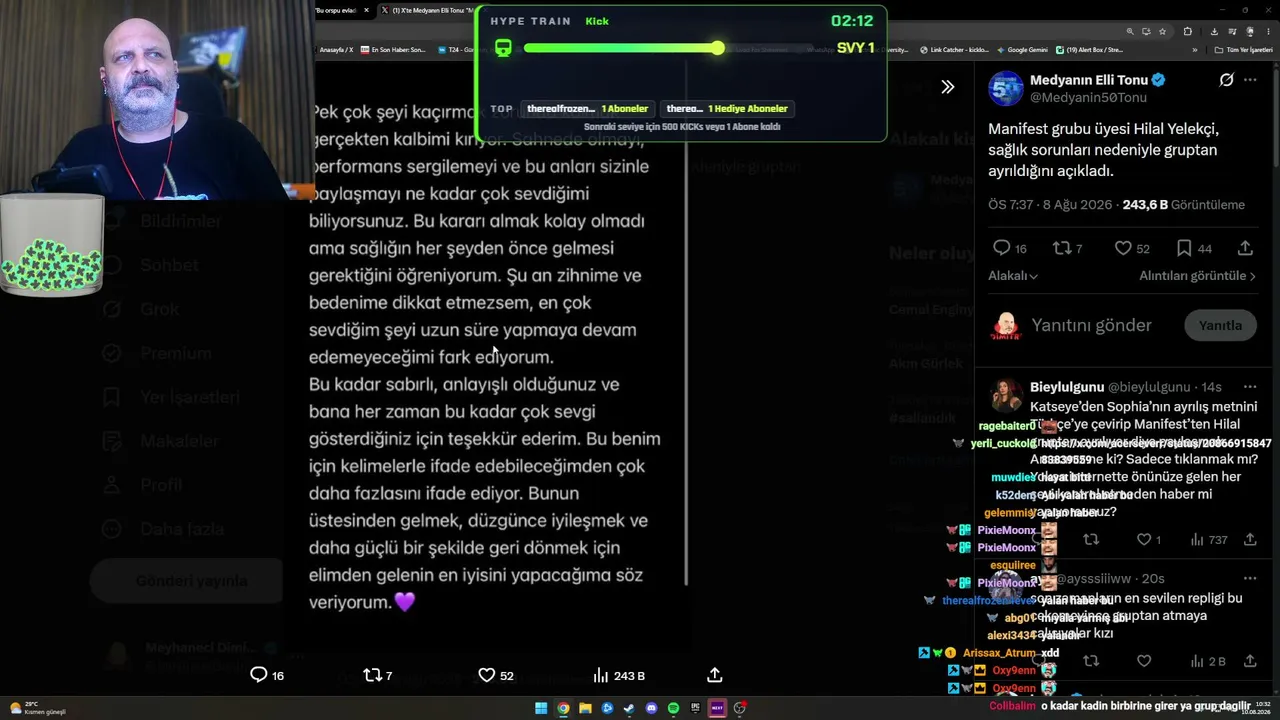The image size is (1280, 720).
Task: Open Steam from the taskbar
Action: pos(629,708)
